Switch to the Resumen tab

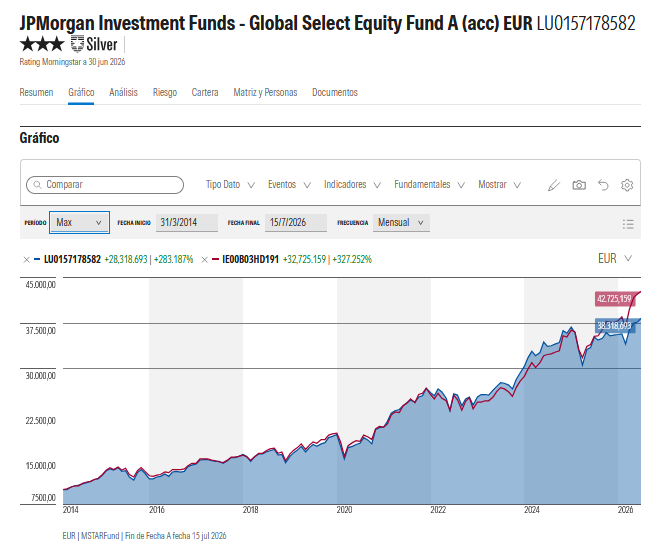(x=36, y=92)
